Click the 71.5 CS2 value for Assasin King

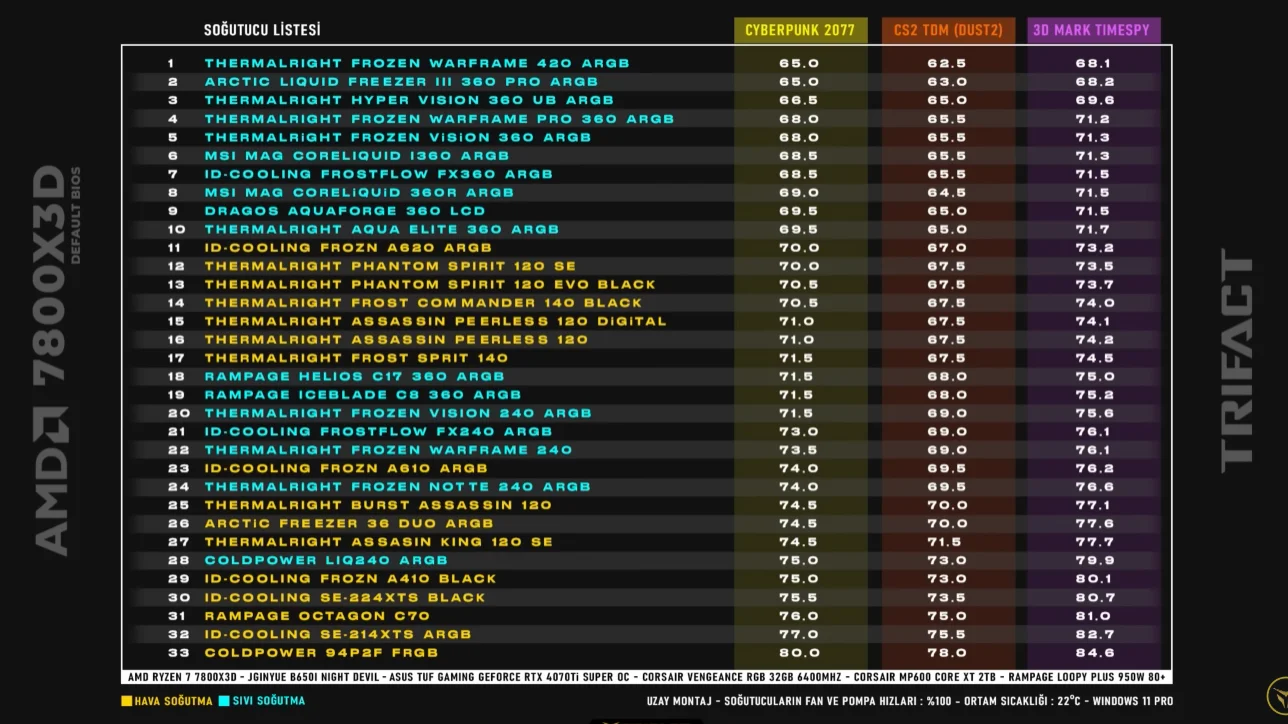(x=947, y=542)
